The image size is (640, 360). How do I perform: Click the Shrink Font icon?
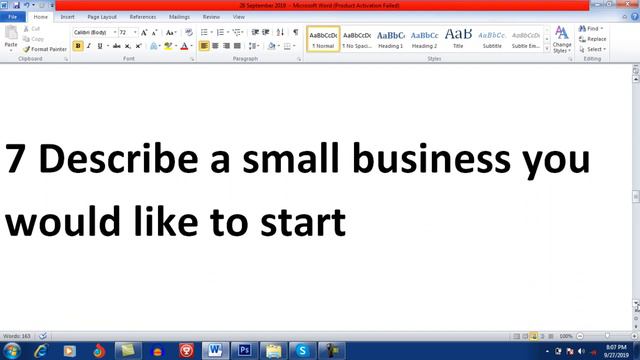pyautogui.click(x=154, y=32)
